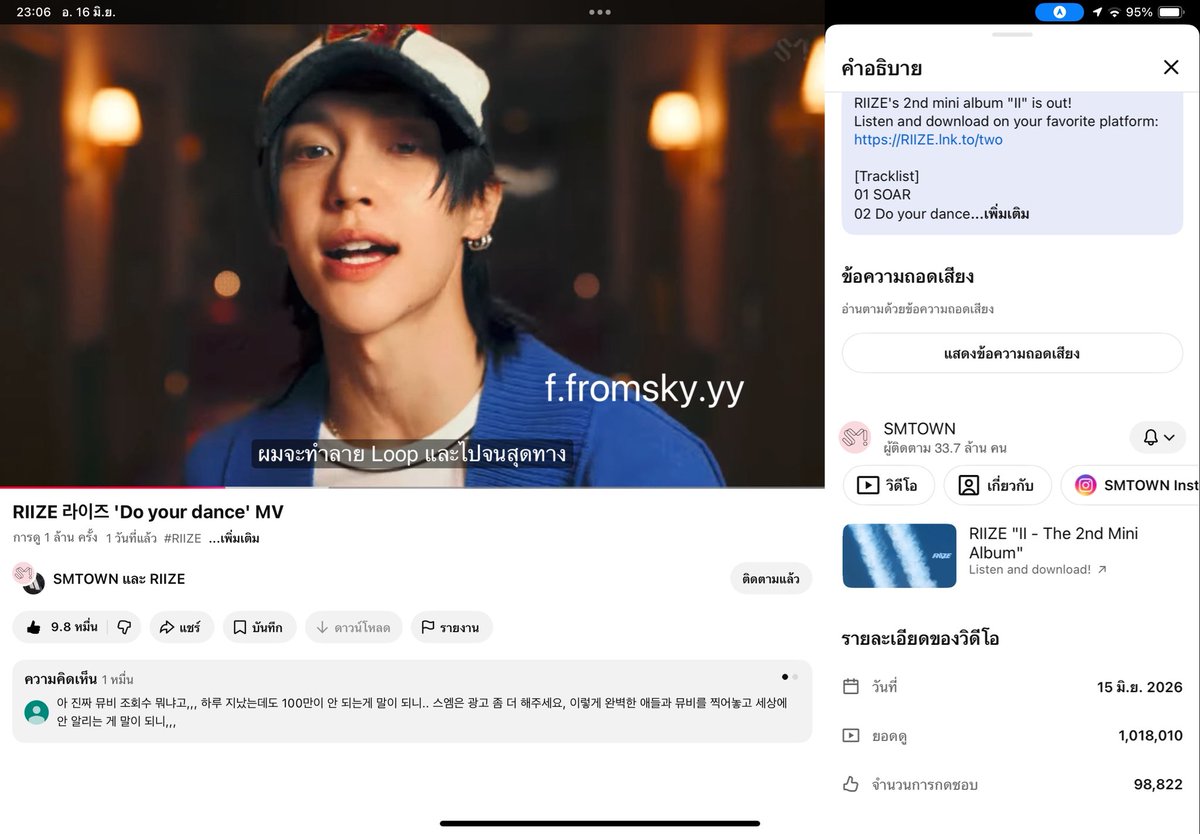Tap subscriber count 33.7 ล้าน คน
The width and height of the screenshot is (1200, 834).
[x=945, y=448]
